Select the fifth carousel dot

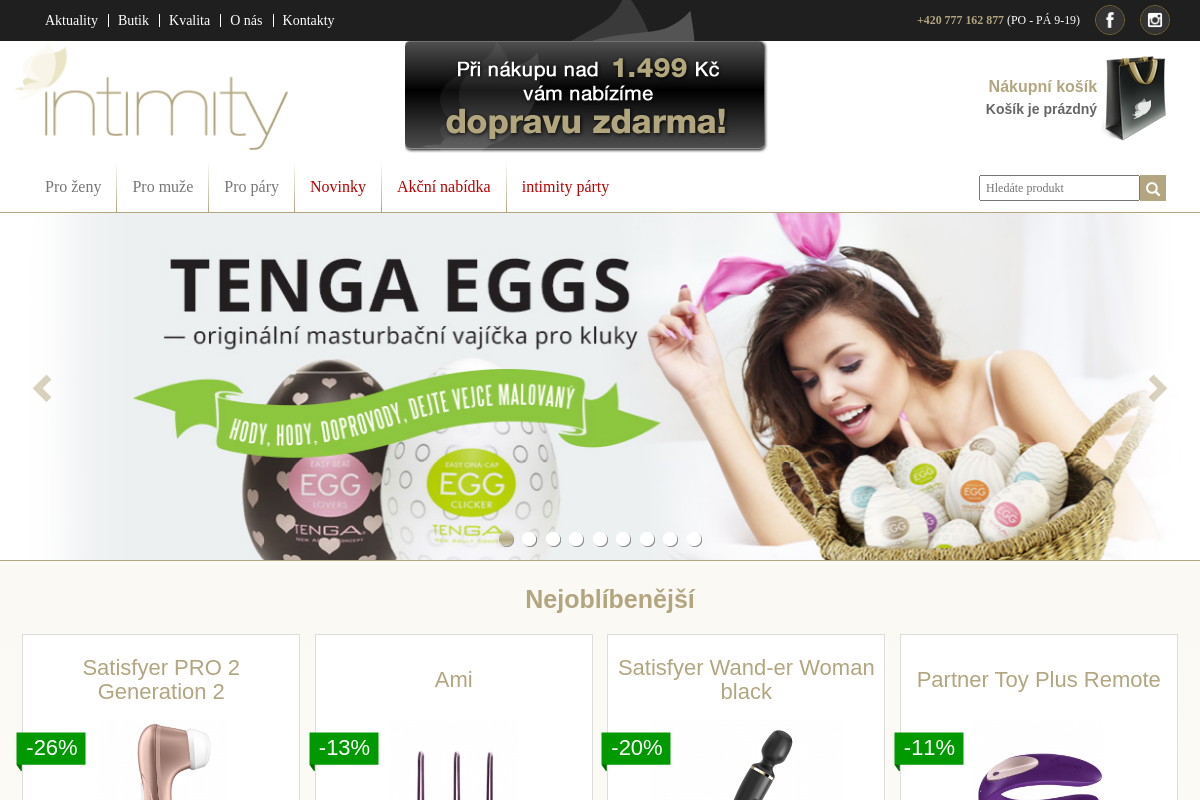[x=600, y=539]
